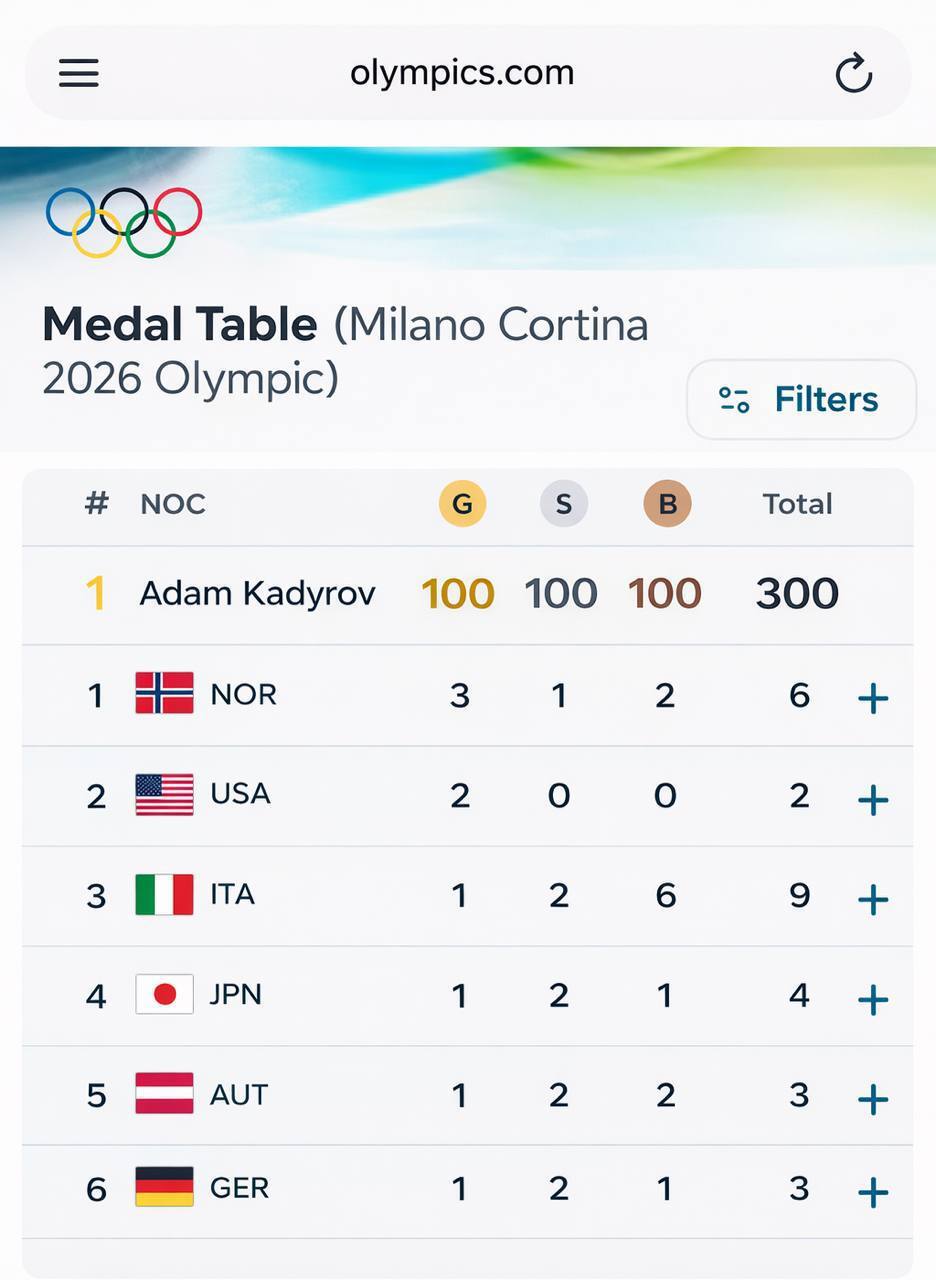Screen dimensions: 936x1280
Task: Click the olympics.com address bar
Action: tap(462, 71)
